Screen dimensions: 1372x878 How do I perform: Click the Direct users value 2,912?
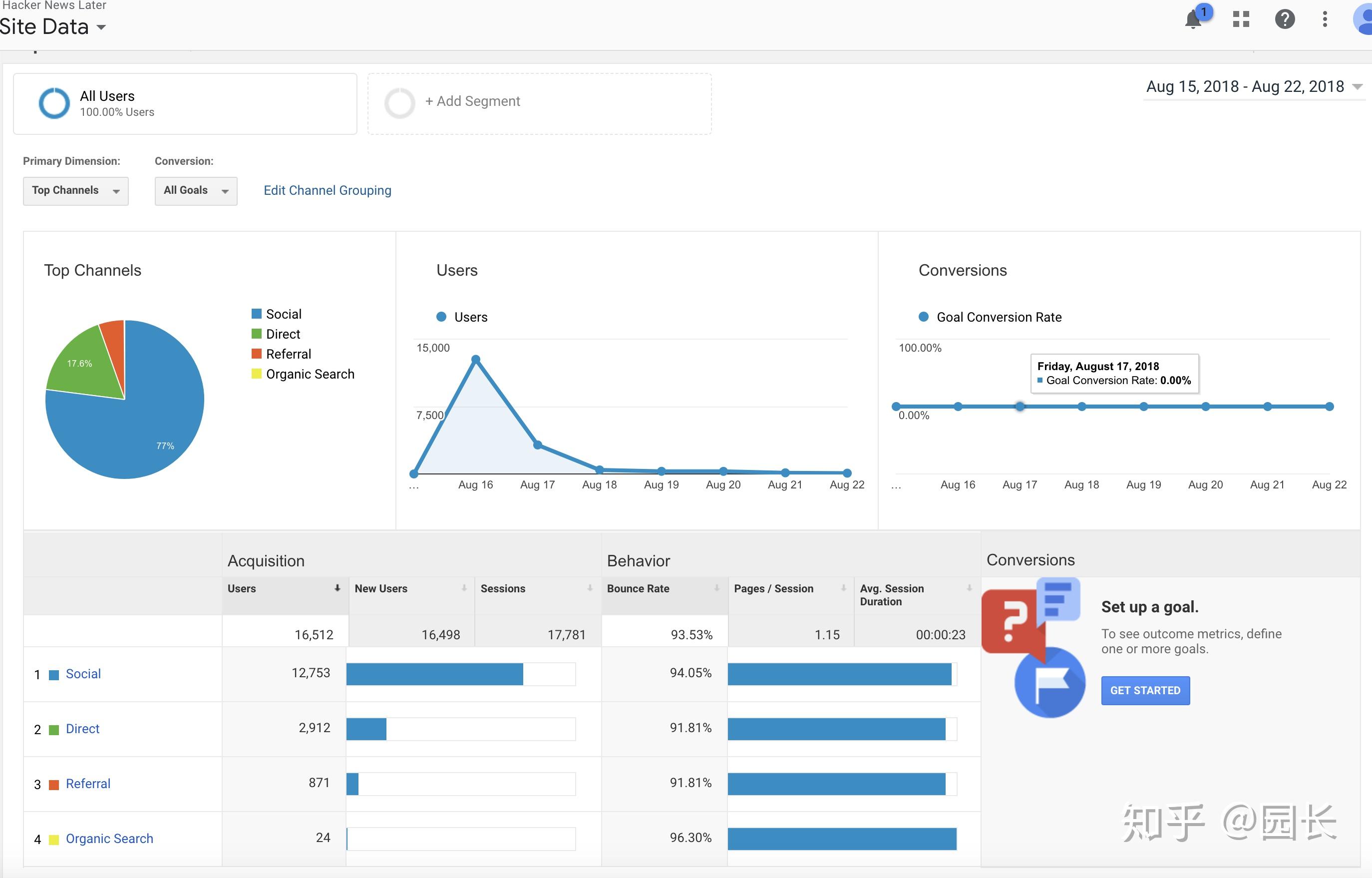pyautogui.click(x=315, y=728)
